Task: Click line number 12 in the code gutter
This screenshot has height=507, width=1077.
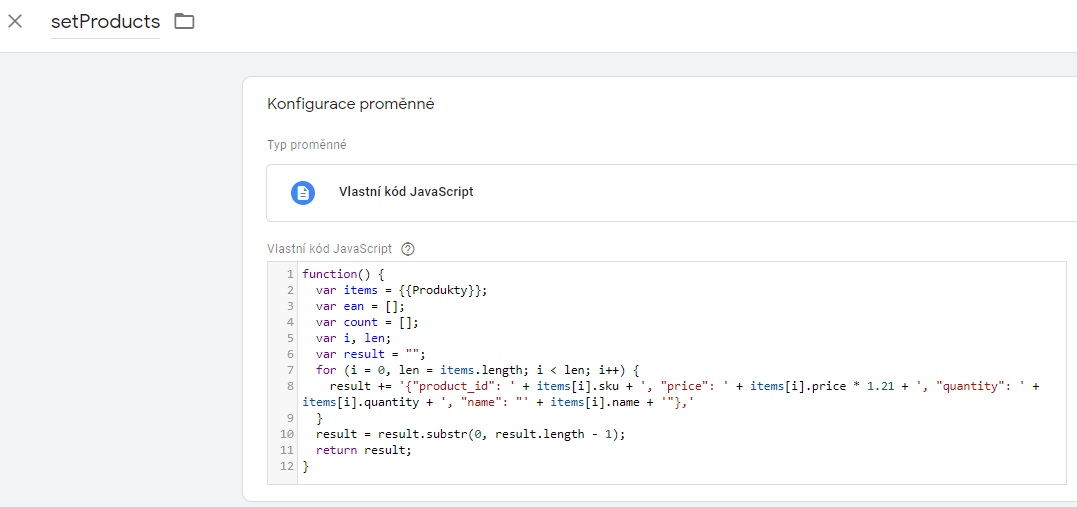Action: (288, 466)
